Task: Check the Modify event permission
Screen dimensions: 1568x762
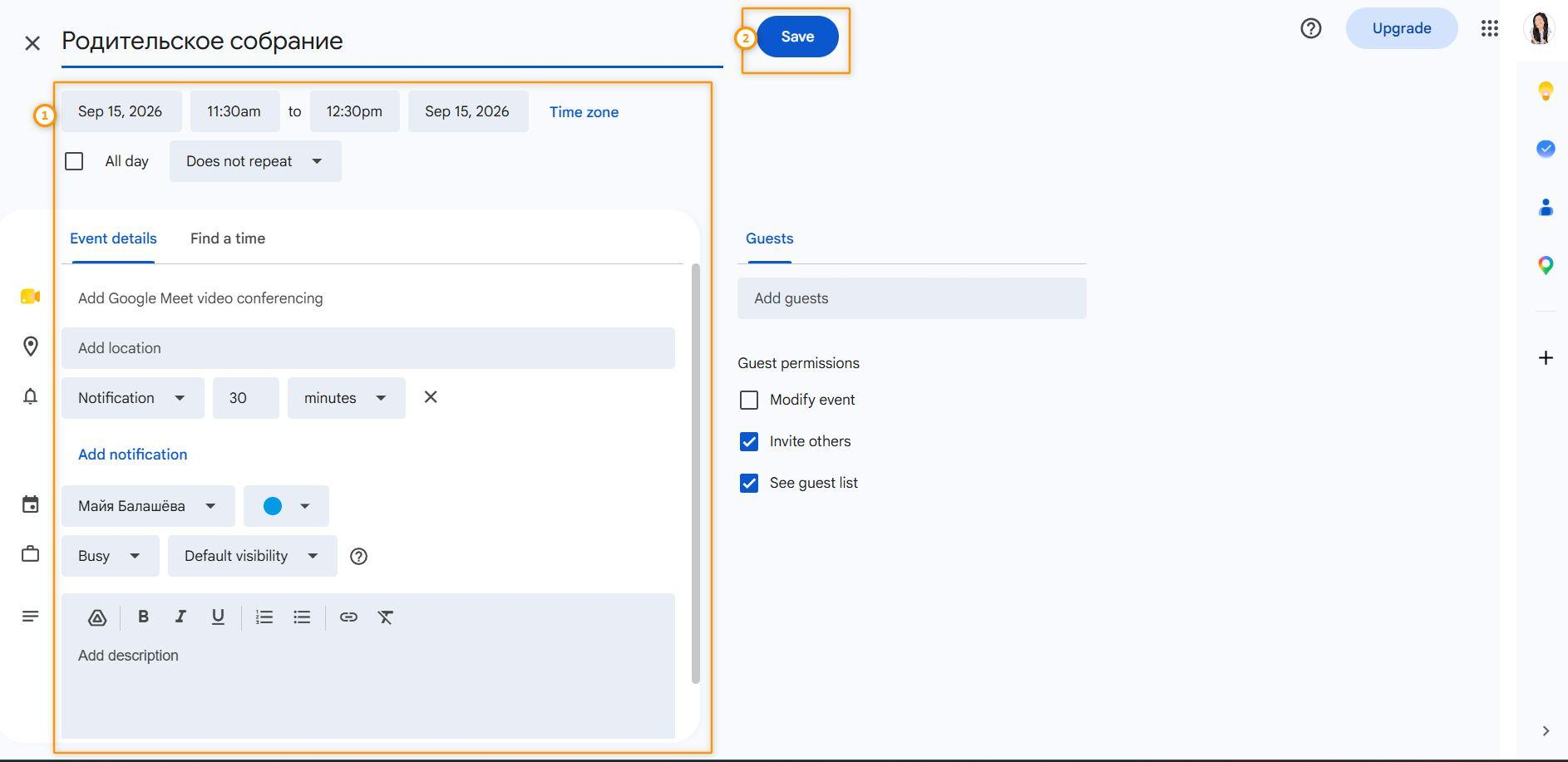Action: point(749,400)
